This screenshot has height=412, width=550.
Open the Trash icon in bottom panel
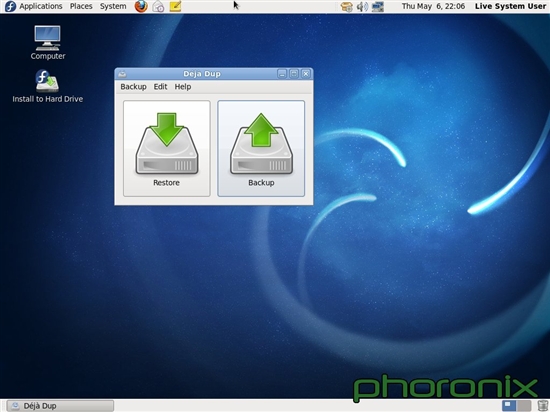pos(542,406)
